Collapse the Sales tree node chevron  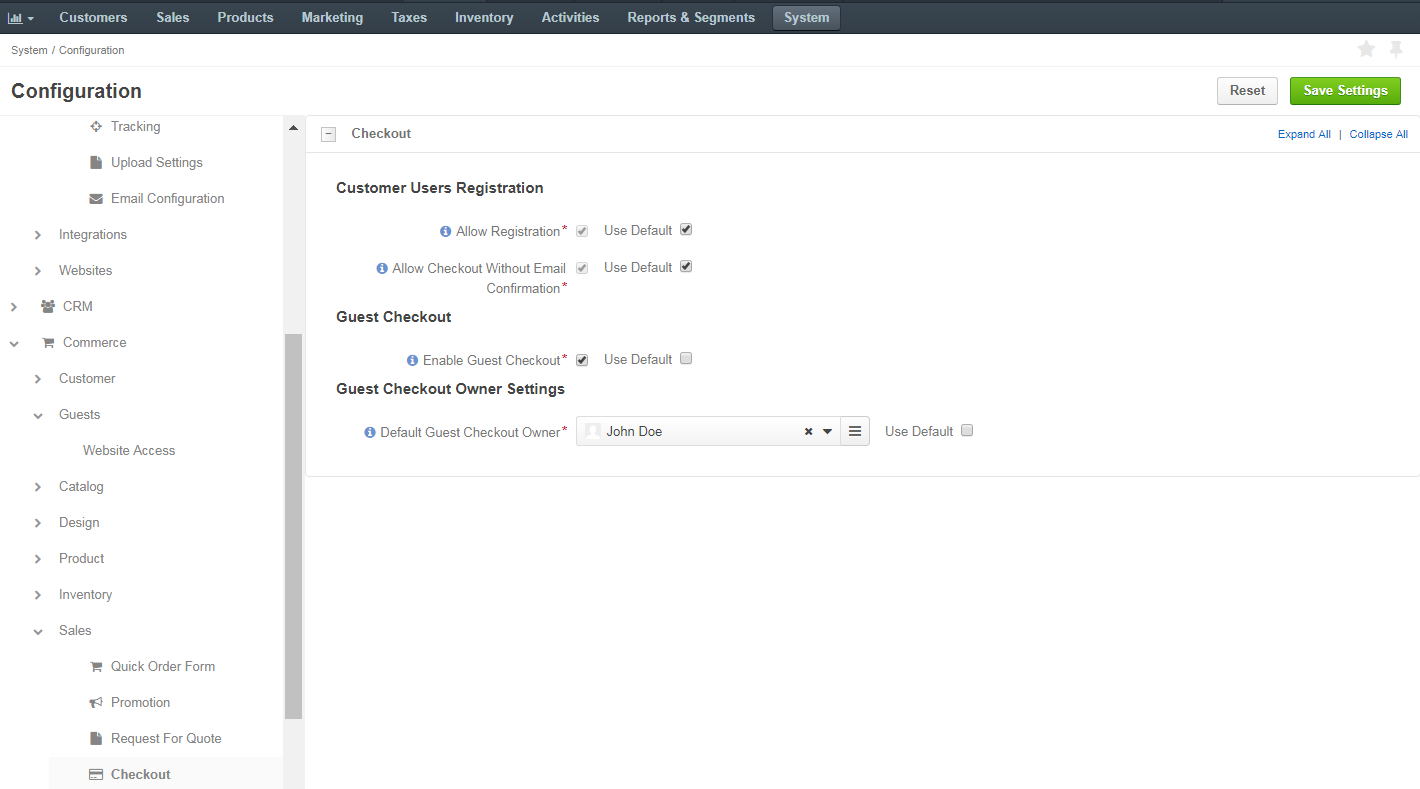tap(38, 630)
